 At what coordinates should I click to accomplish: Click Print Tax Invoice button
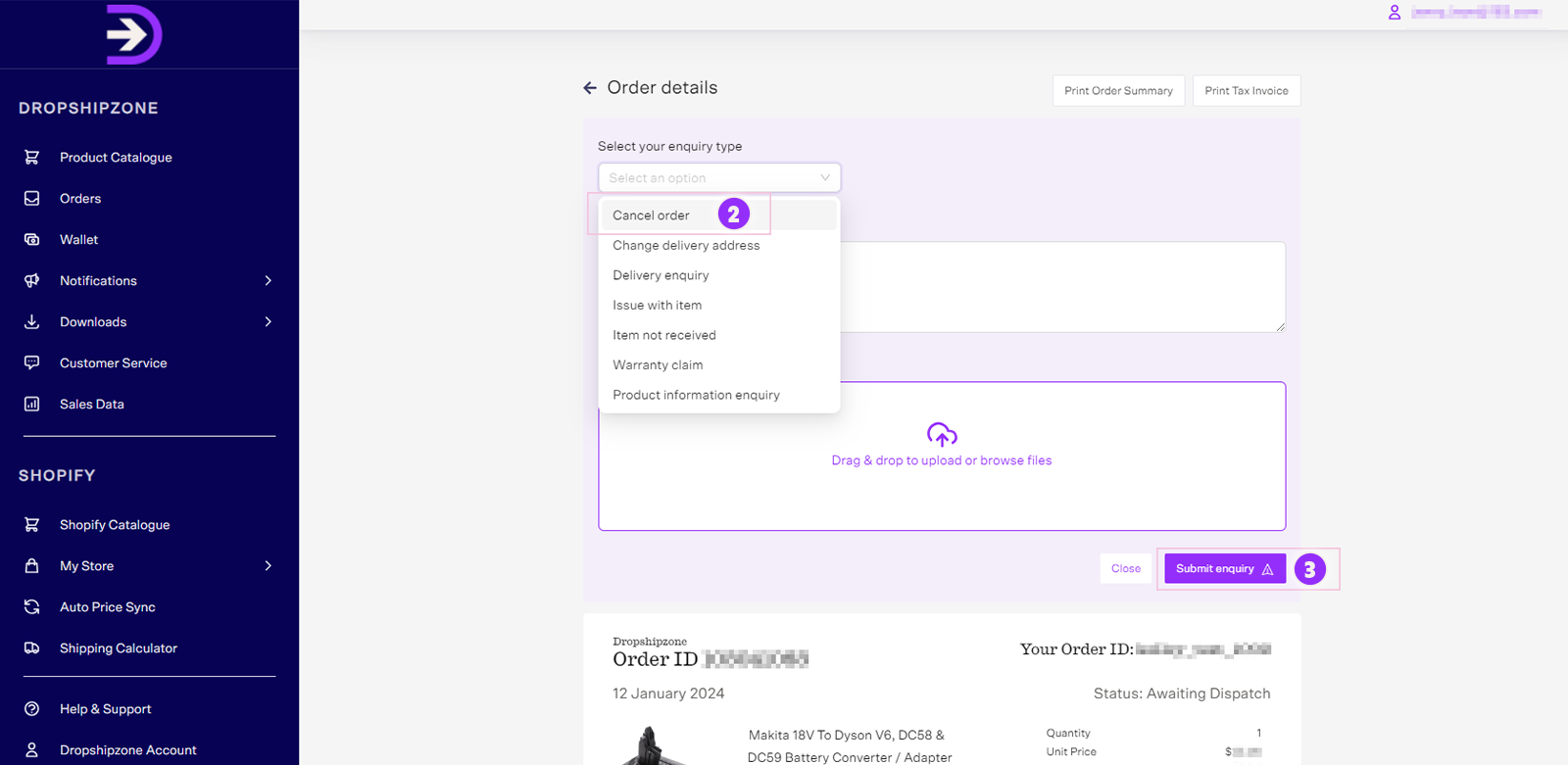coord(1247,90)
